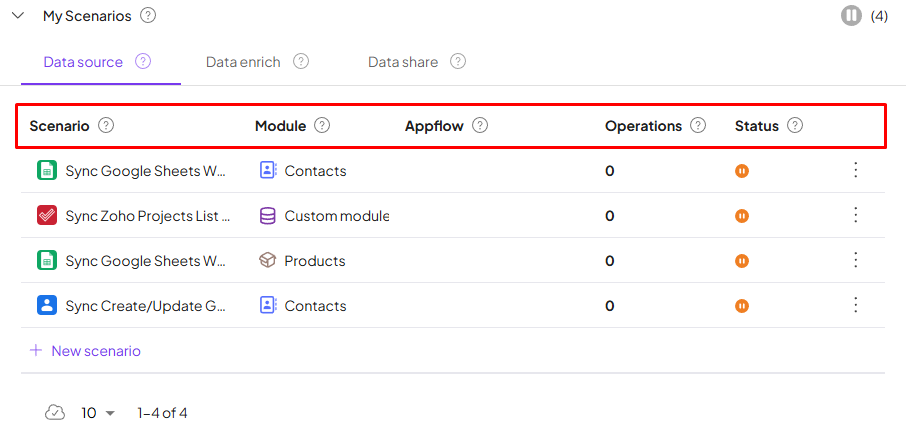Click the help icon beside My Scenarios
Viewport: 906px width, 427px height.
click(148, 16)
